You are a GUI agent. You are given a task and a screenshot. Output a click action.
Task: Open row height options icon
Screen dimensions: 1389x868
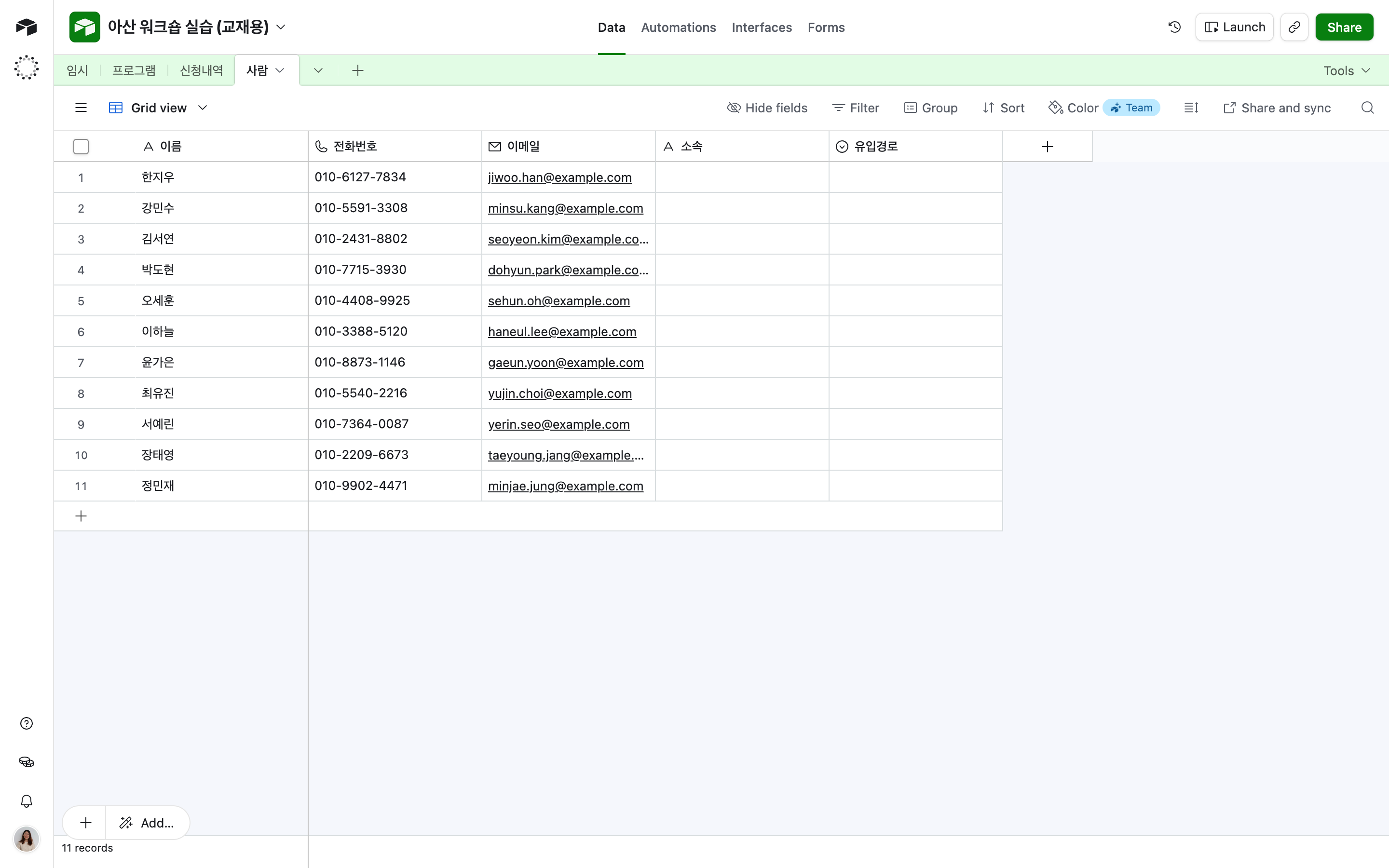point(1191,108)
